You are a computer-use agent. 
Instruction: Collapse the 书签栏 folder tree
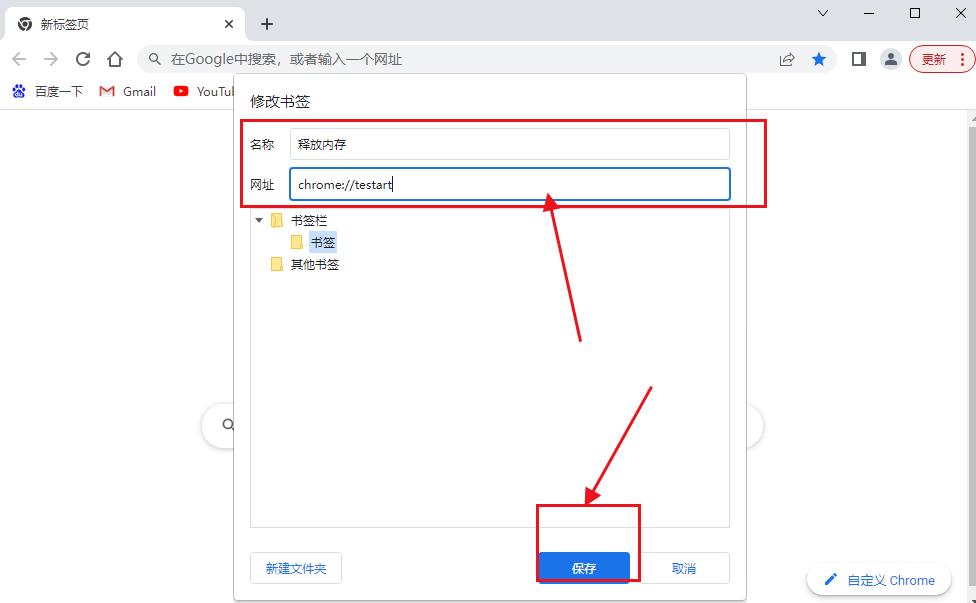click(x=260, y=220)
